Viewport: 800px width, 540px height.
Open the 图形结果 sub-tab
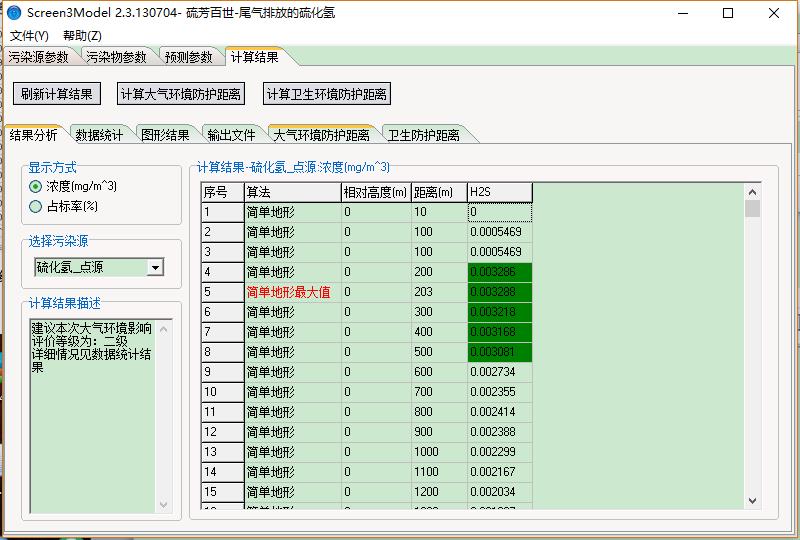click(165, 135)
